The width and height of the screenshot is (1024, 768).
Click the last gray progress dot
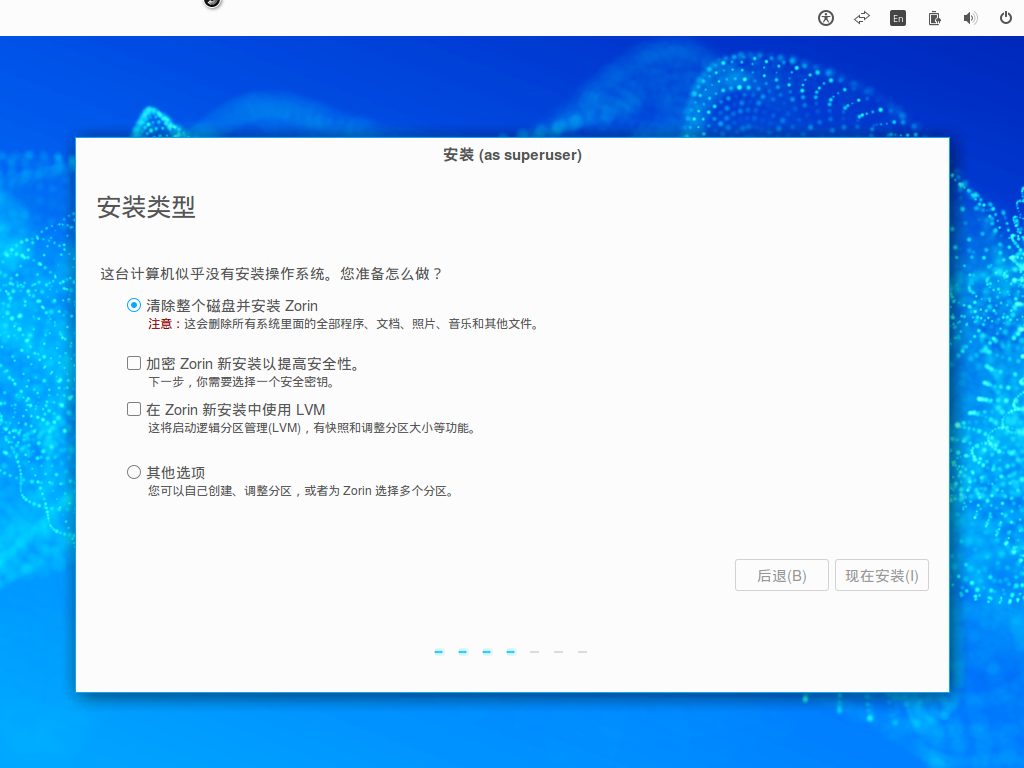coord(582,651)
